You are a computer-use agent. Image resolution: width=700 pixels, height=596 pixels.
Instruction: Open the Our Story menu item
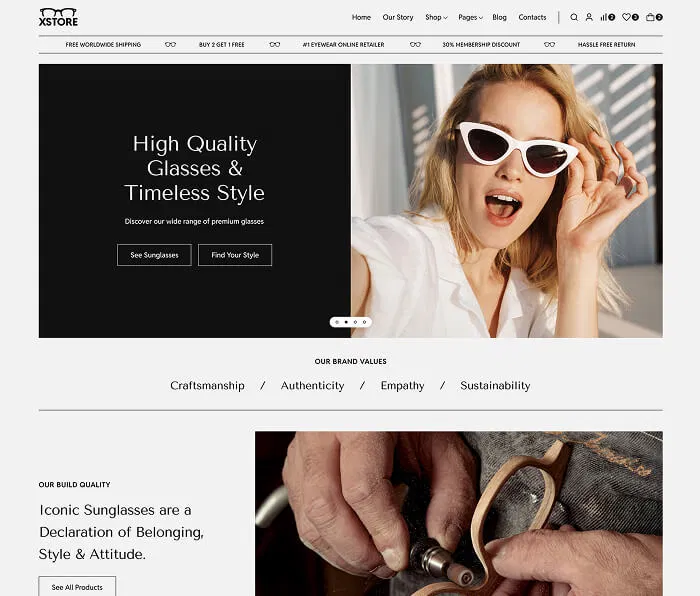coord(398,17)
